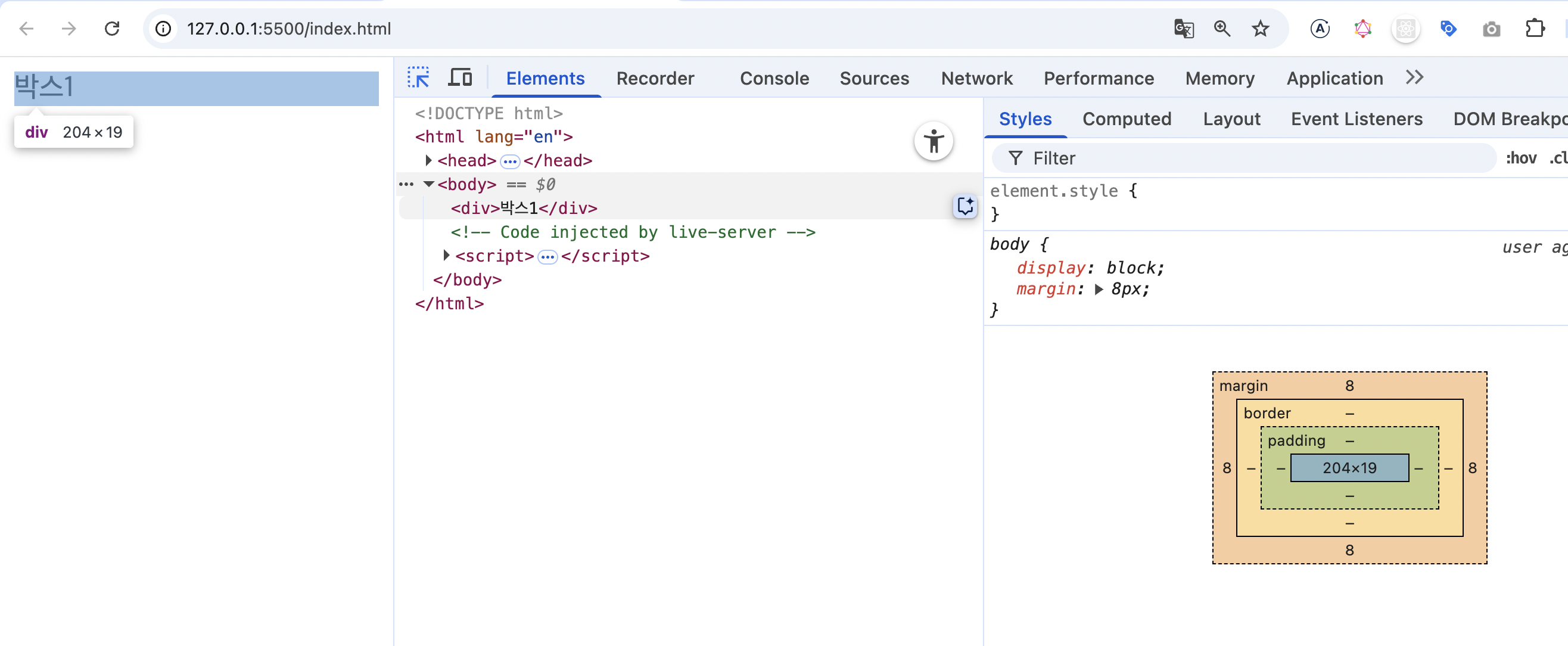The image size is (1568, 646).
Task: Click the accessibility tree toggle button
Action: [933, 141]
